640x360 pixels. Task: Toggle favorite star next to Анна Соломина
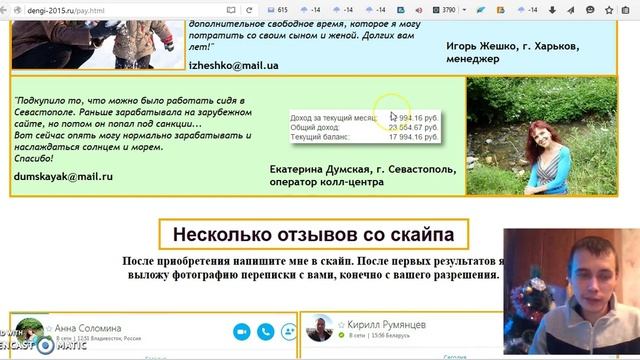[x=49, y=328]
